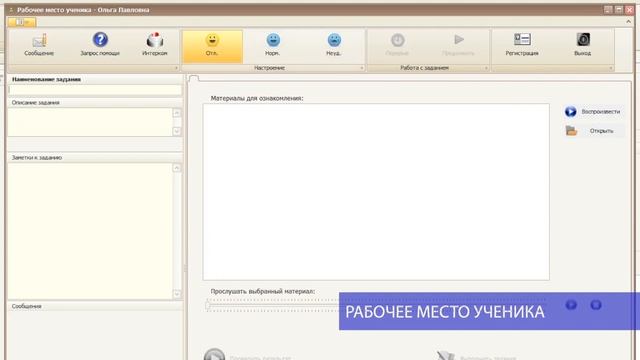Click the Заметки к заданию scroll down arrow
This screenshot has width=640, height=360.
coord(177,294)
